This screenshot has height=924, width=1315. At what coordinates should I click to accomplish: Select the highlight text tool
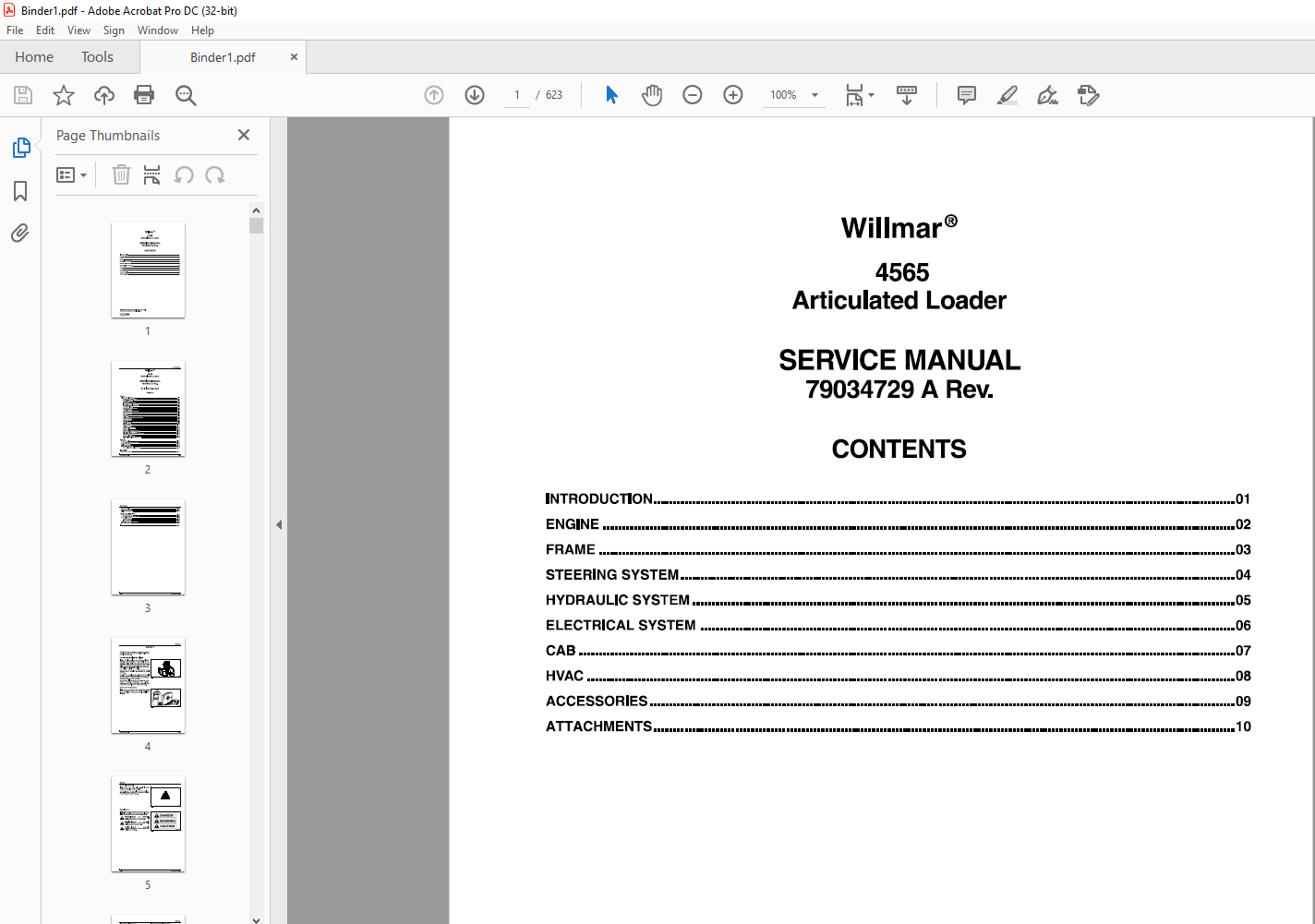[x=1007, y=95]
